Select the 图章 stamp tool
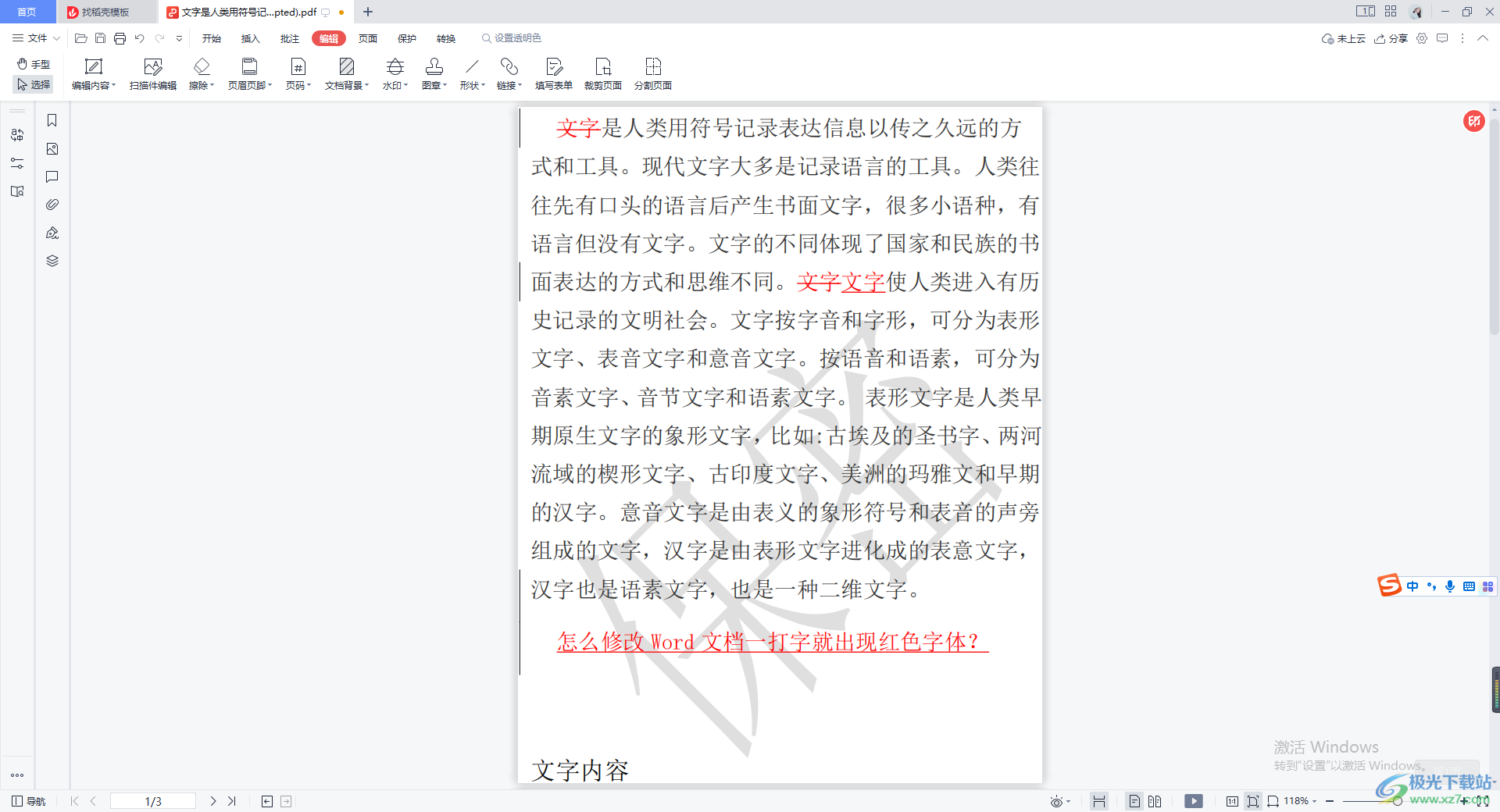Screen dimensions: 1500x812 click(x=434, y=74)
